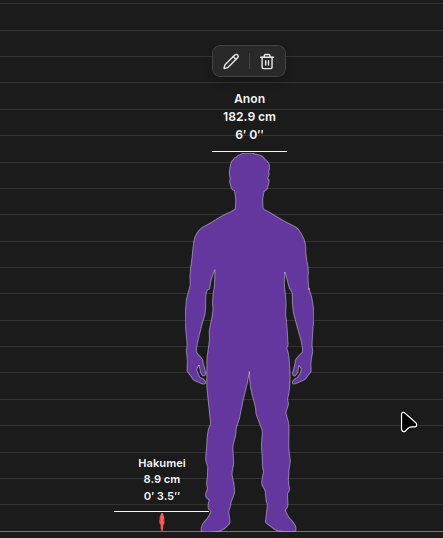Select the Anon name label
Image resolution: width=443 pixels, height=538 pixels.
[249, 99]
